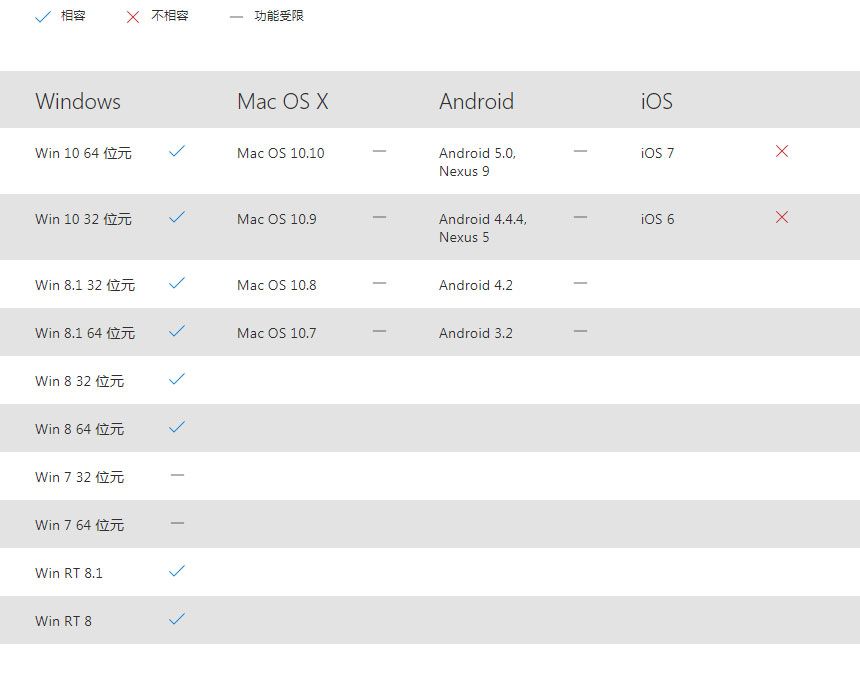Select the Win RT 8.1 text

coord(69,573)
